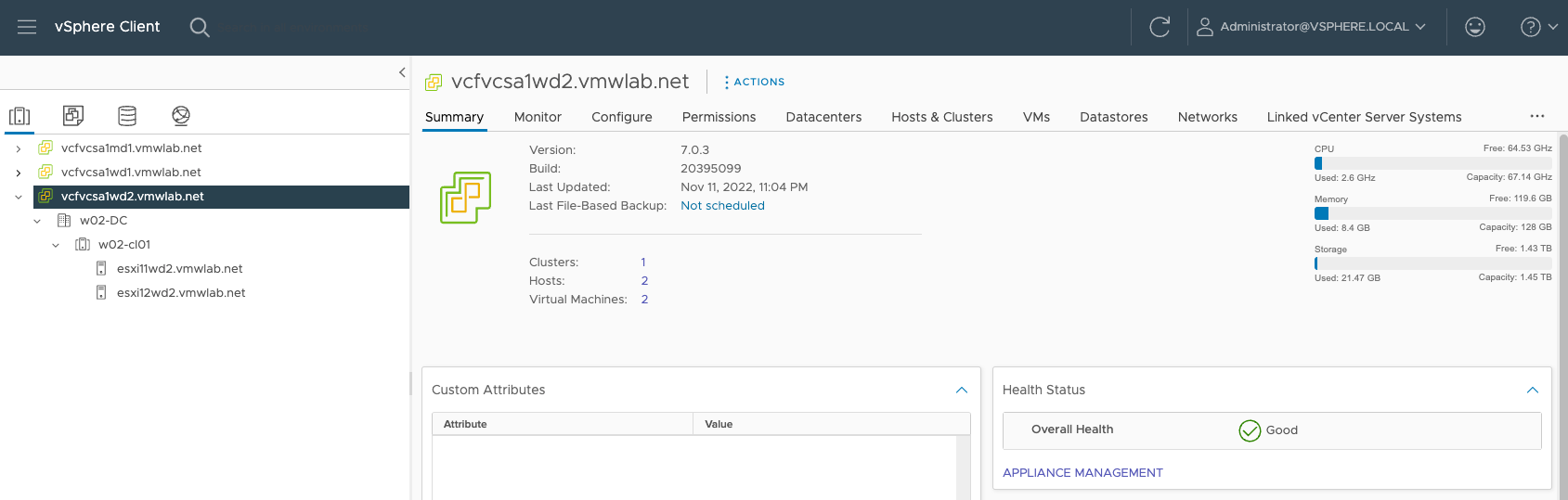Click vCenter icon beside vcfvcsa1md1.vmwlab.net
Image resolution: width=1568 pixels, height=500 pixels.
tap(45, 147)
